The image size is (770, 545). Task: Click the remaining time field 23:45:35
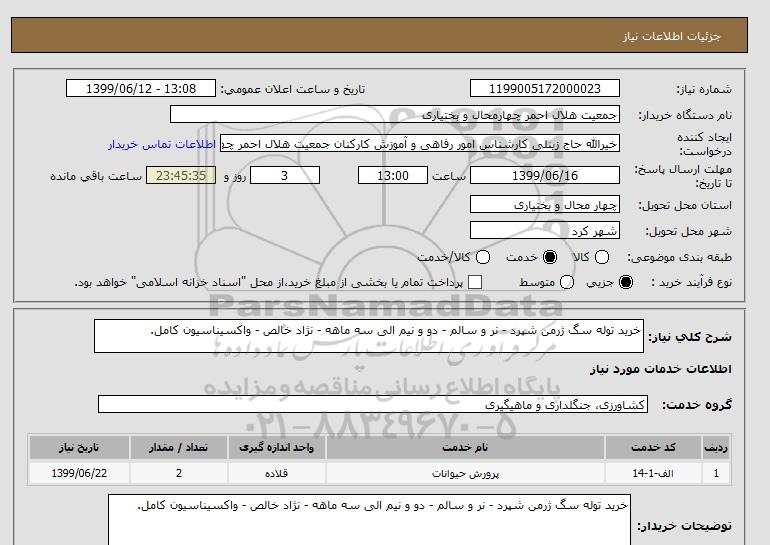[181, 175]
